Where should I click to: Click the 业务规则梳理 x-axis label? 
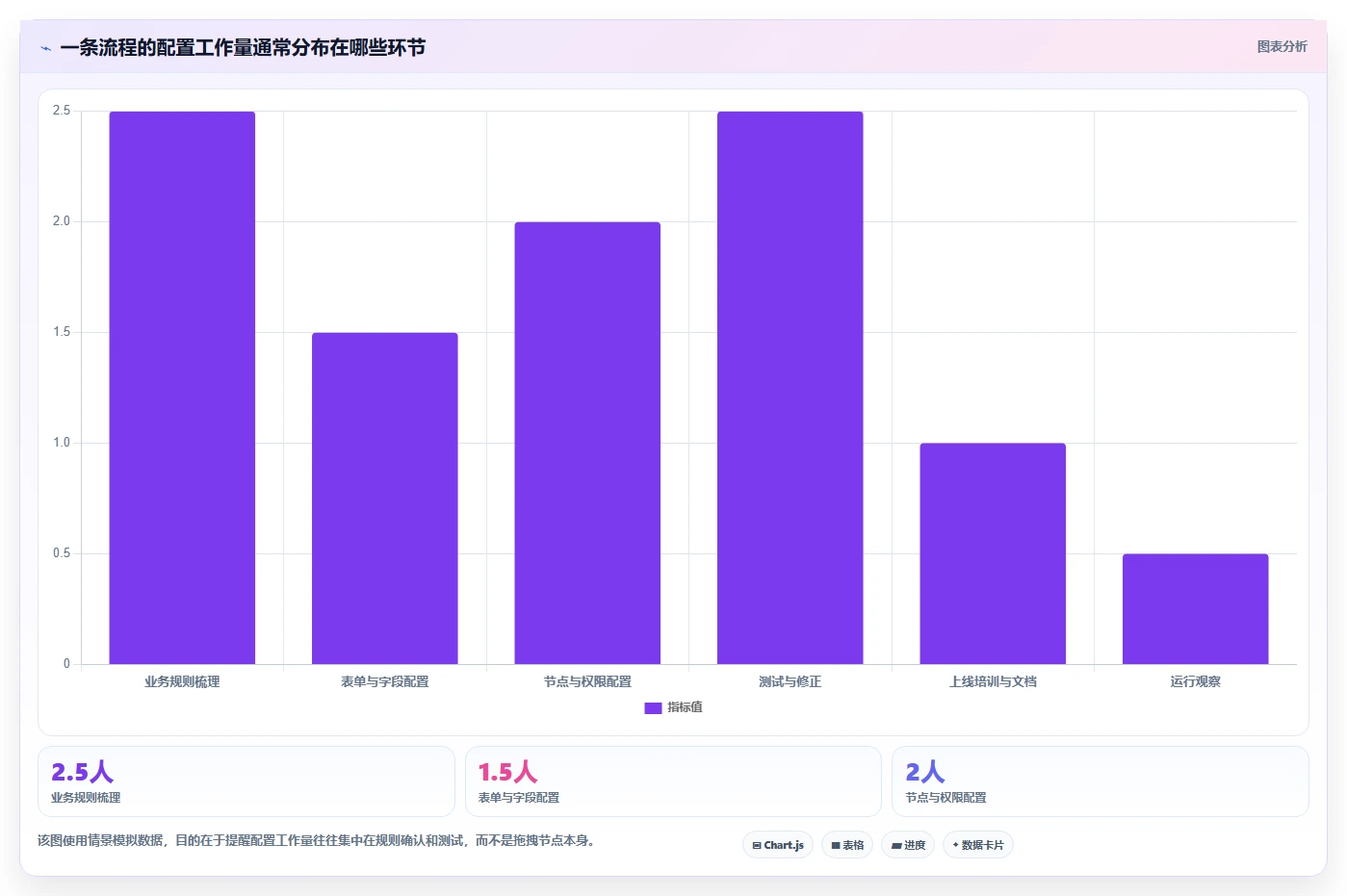point(182,681)
